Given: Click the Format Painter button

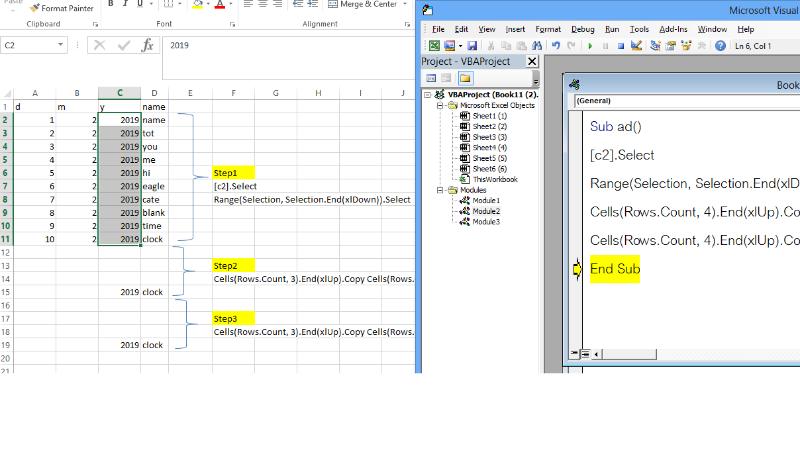Looking at the screenshot, I should pyautogui.click(x=62, y=7).
